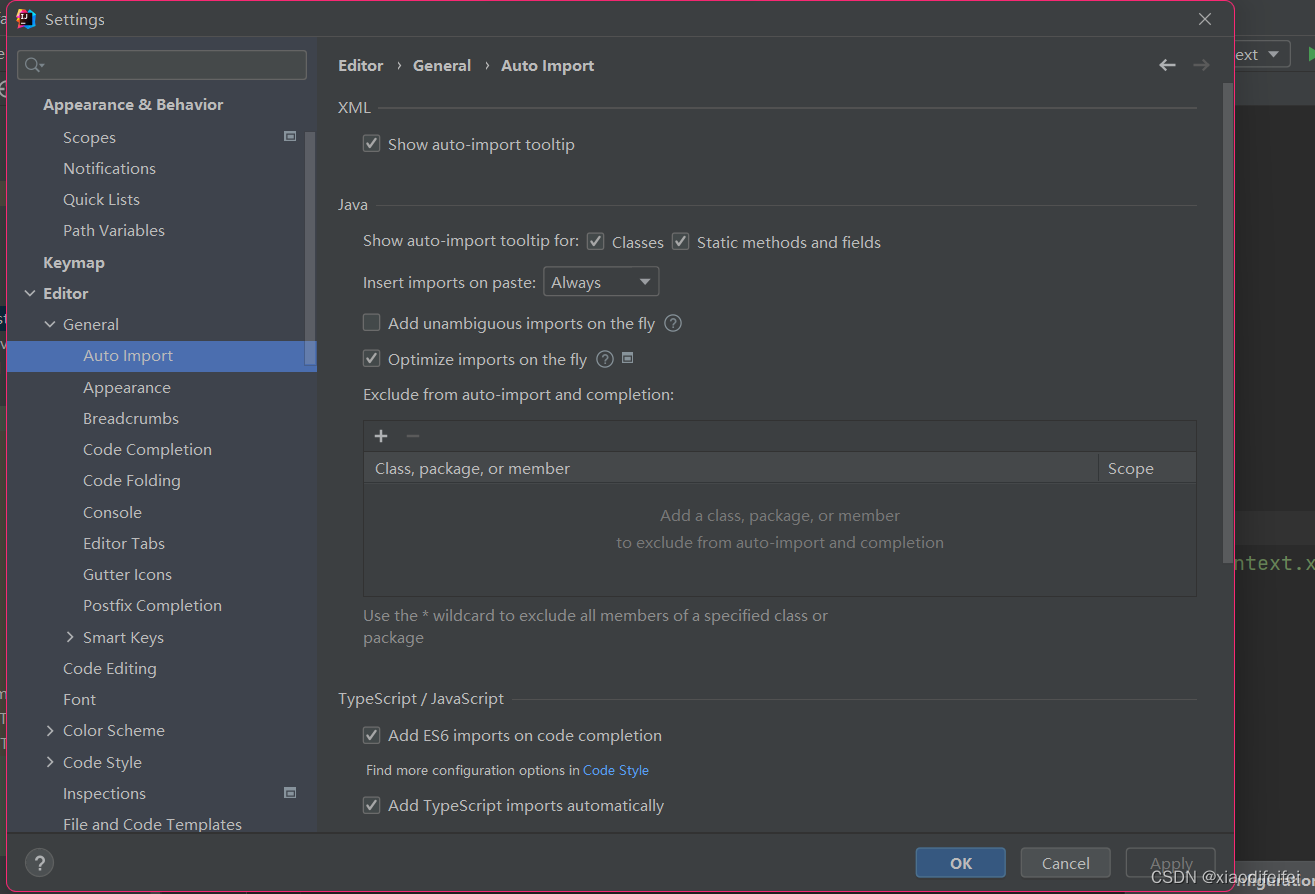Click the Scope column header
The width and height of the screenshot is (1315, 894).
(x=1147, y=468)
